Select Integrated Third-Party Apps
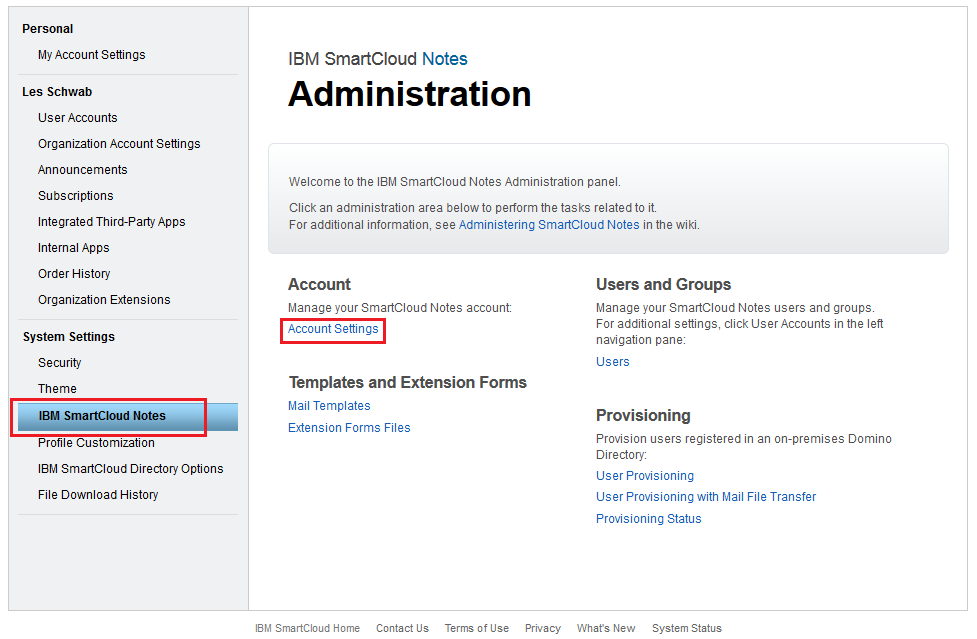 pyautogui.click(x=111, y=222)
